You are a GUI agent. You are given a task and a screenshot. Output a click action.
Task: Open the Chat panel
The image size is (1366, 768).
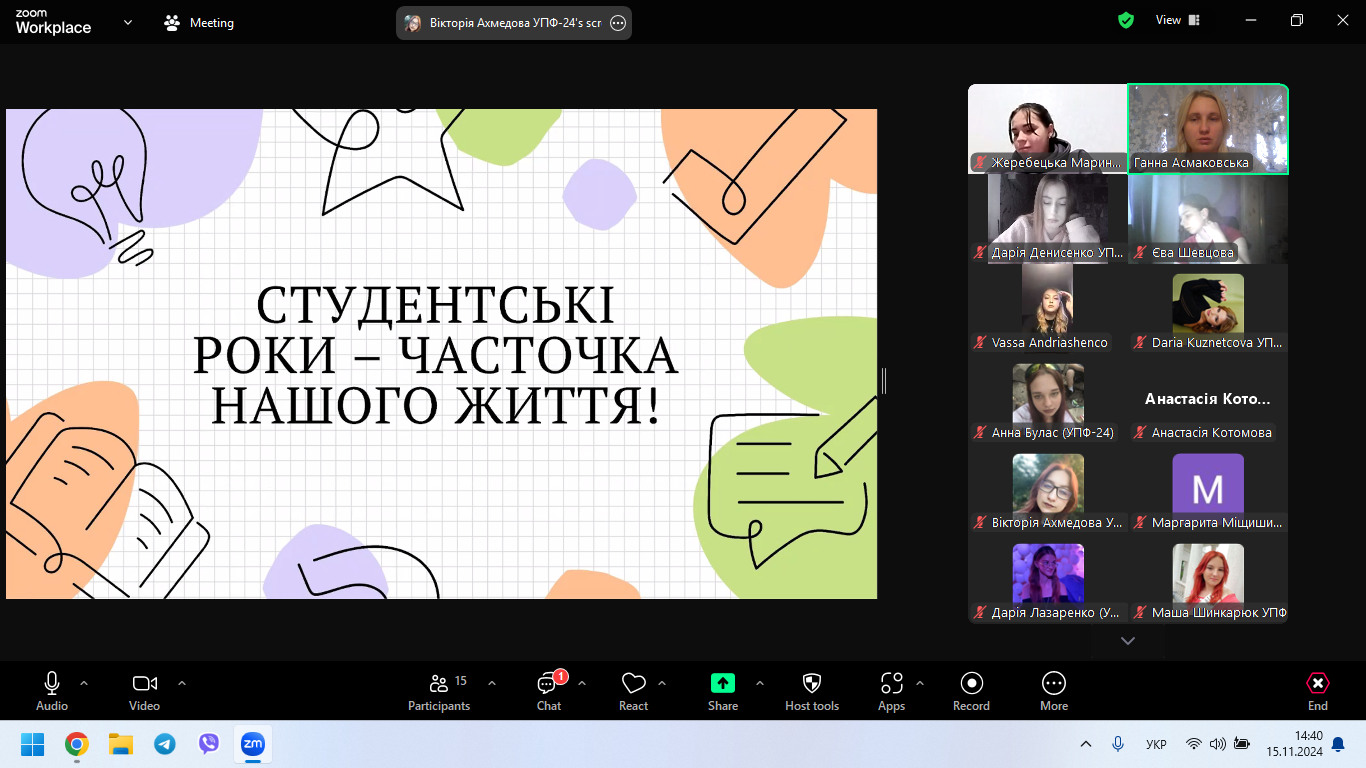(x=548, y=691)
